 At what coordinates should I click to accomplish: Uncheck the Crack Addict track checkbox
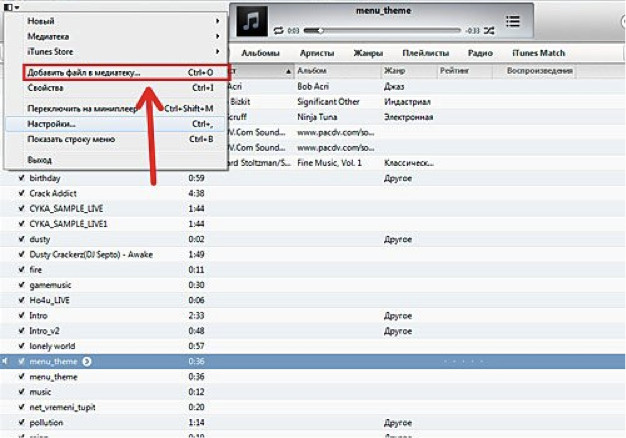click(x=21, y=193)
